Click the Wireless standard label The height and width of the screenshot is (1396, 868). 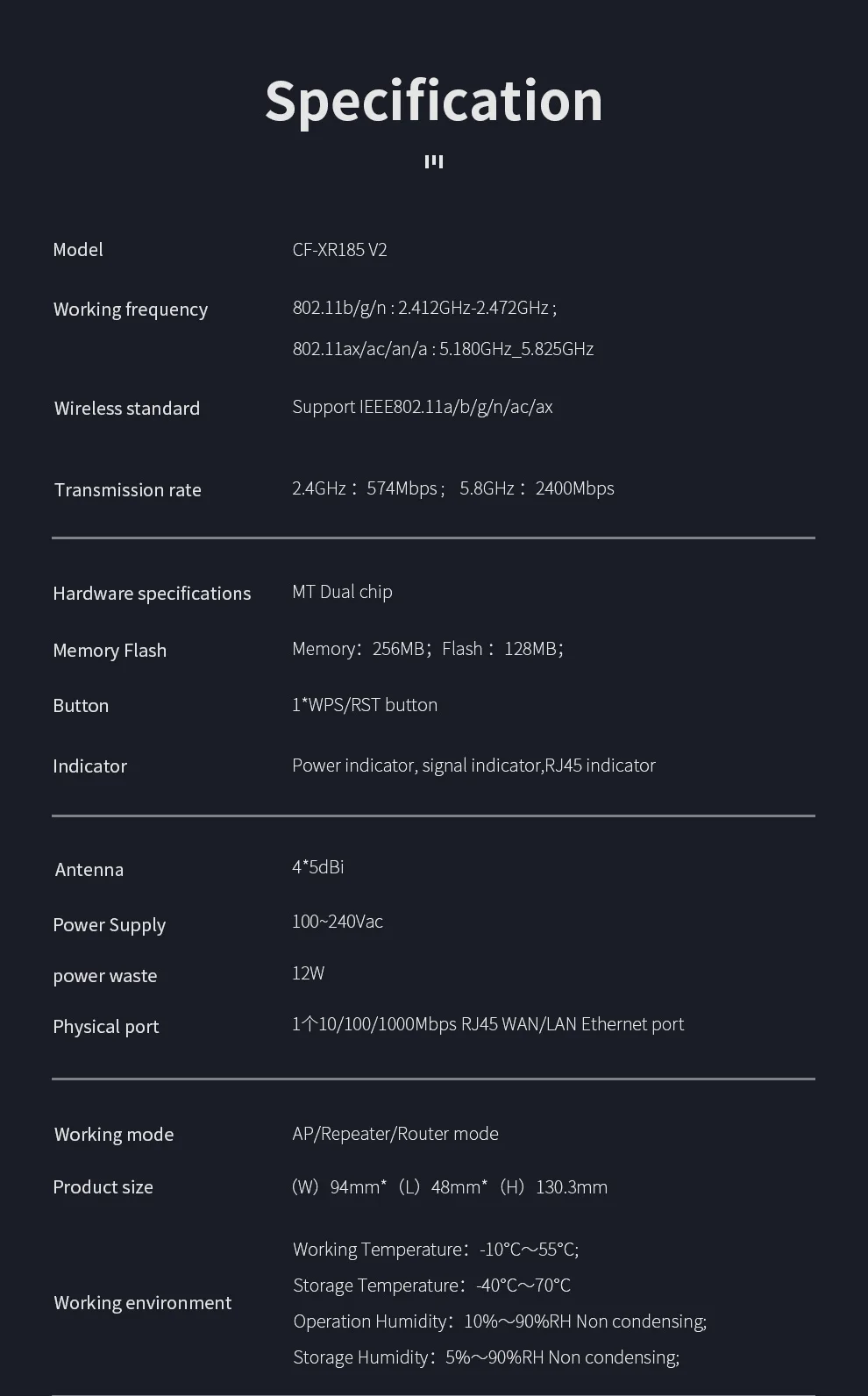127,409
